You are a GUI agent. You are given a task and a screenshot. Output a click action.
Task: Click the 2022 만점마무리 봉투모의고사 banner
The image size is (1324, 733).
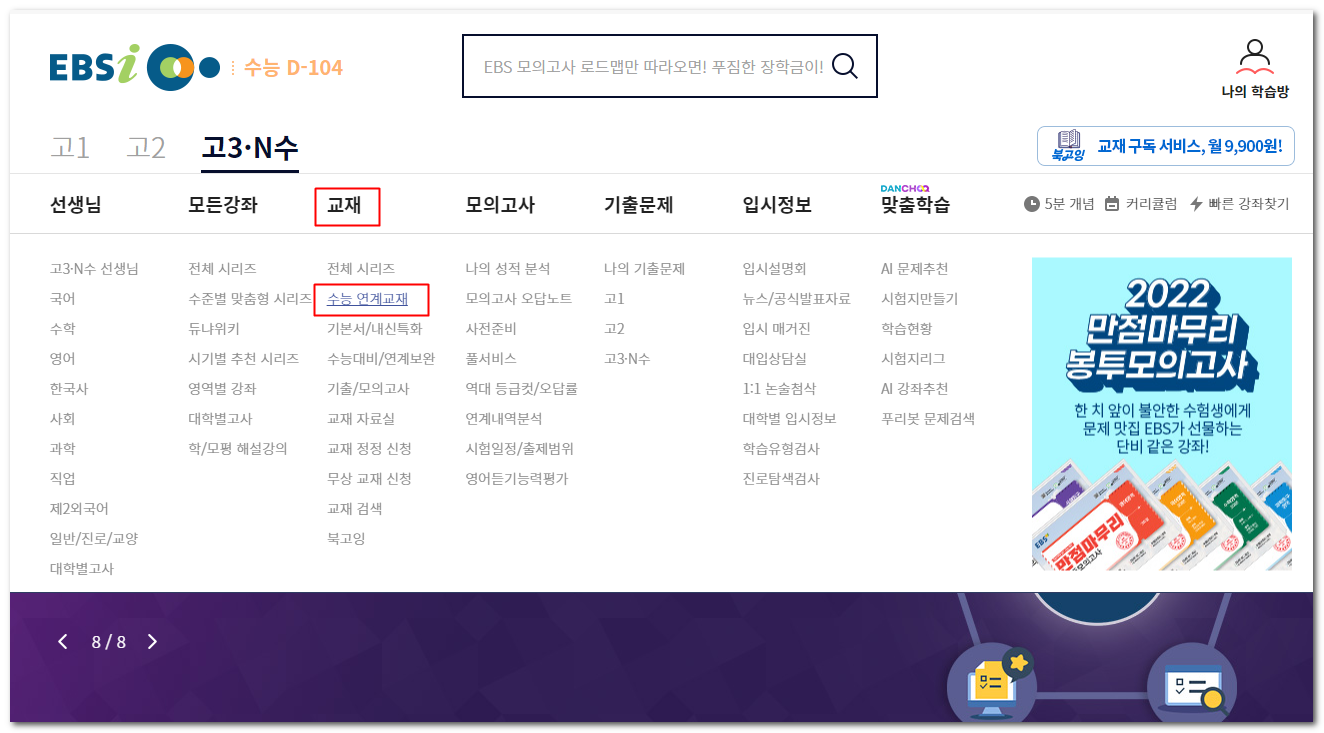pyautogui.click(x=1162, y=414)
